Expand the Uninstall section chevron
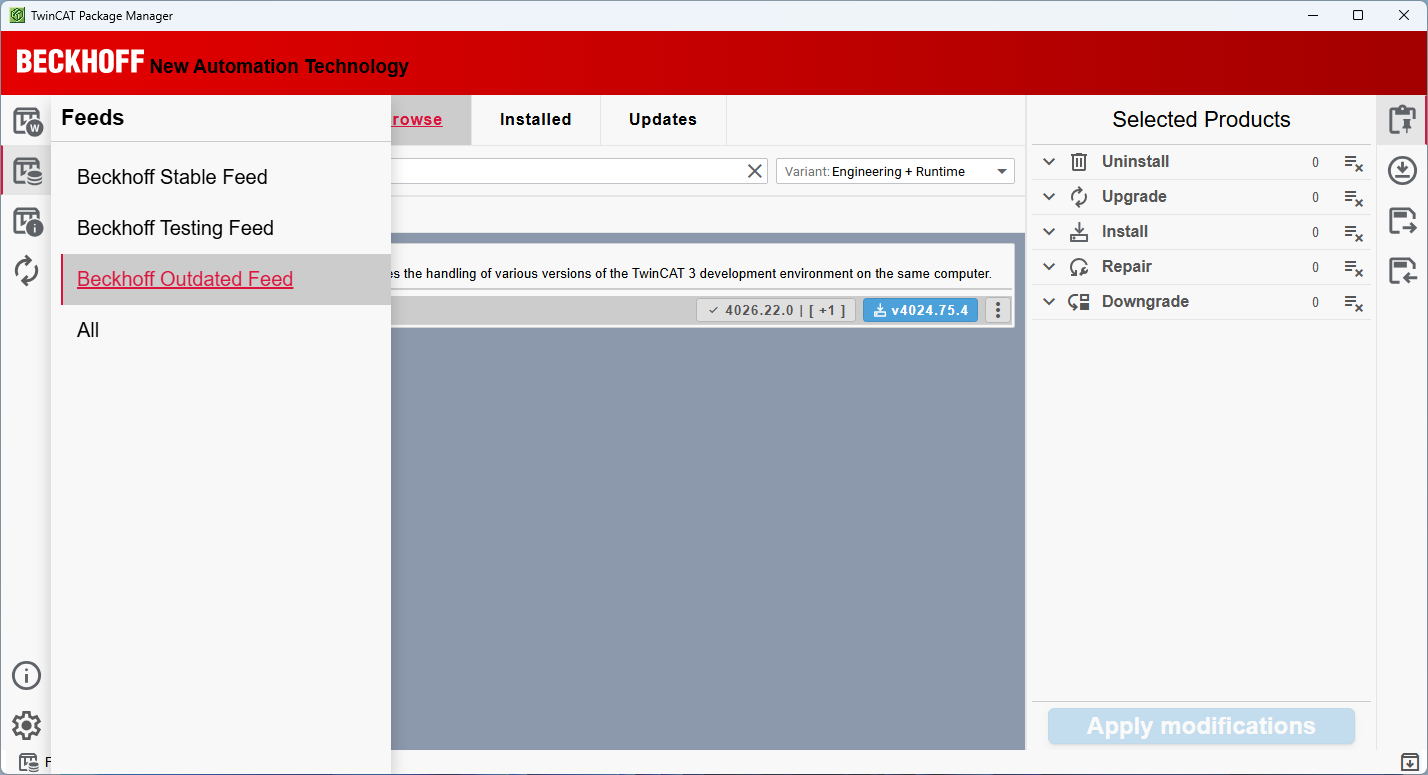1428x775 pixels. pos(1049,162)
